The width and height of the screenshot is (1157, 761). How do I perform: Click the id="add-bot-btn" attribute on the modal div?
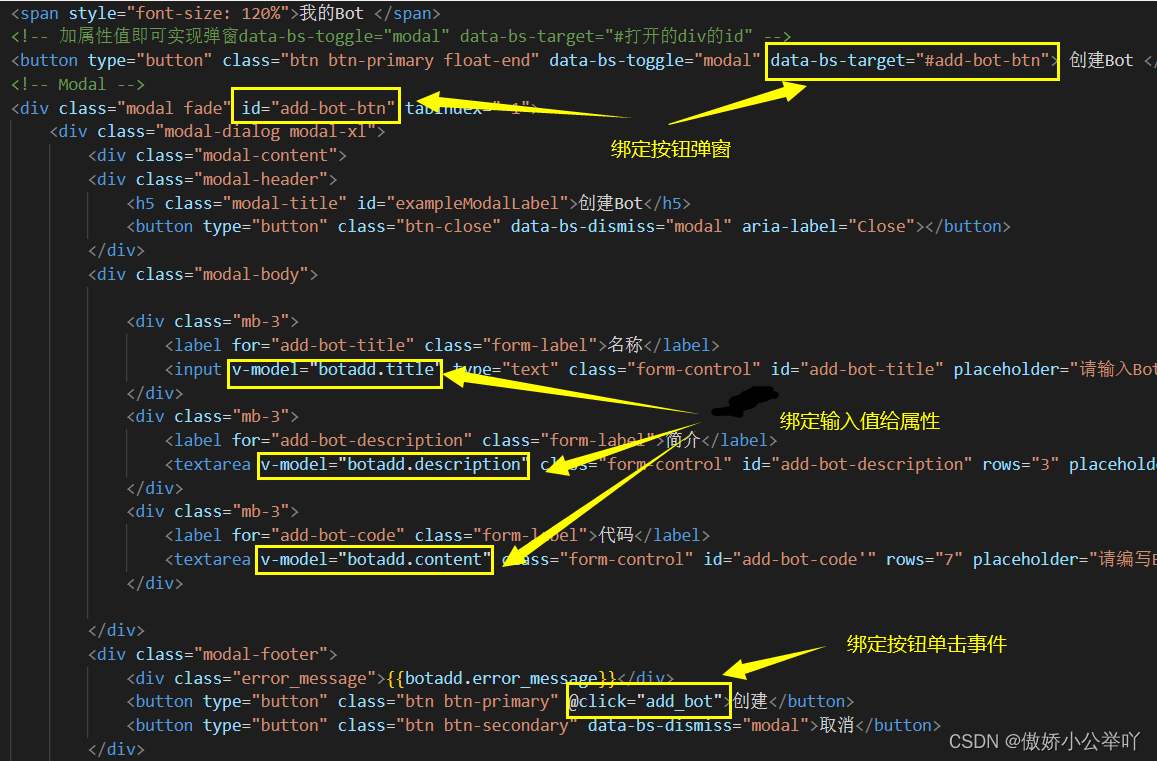click(x=318, y=108)
